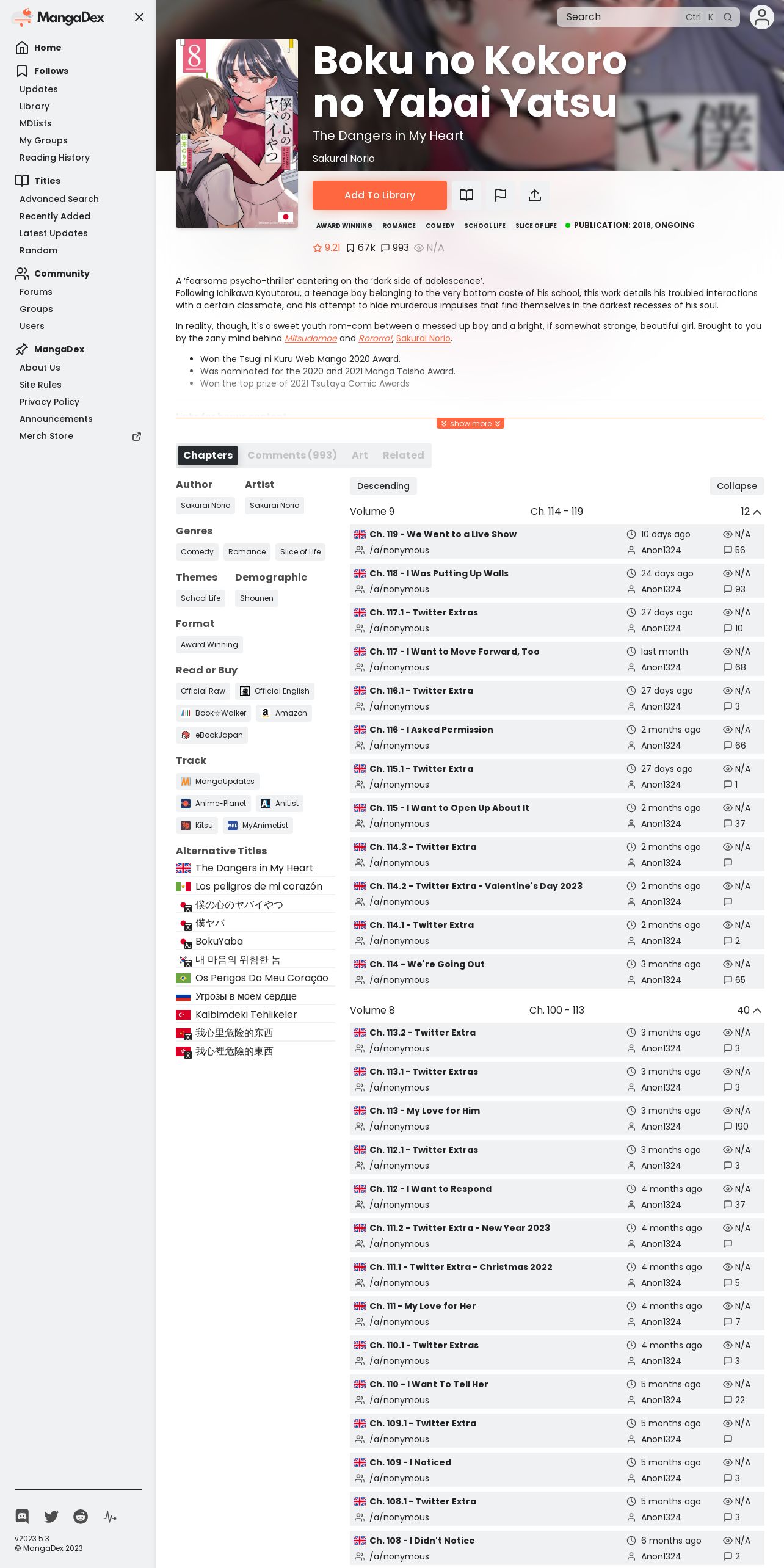Open the /a/nonymous group on Ch. 117 row
Viewport: 784px width, 1568px height.
click(x=399, y=667)
